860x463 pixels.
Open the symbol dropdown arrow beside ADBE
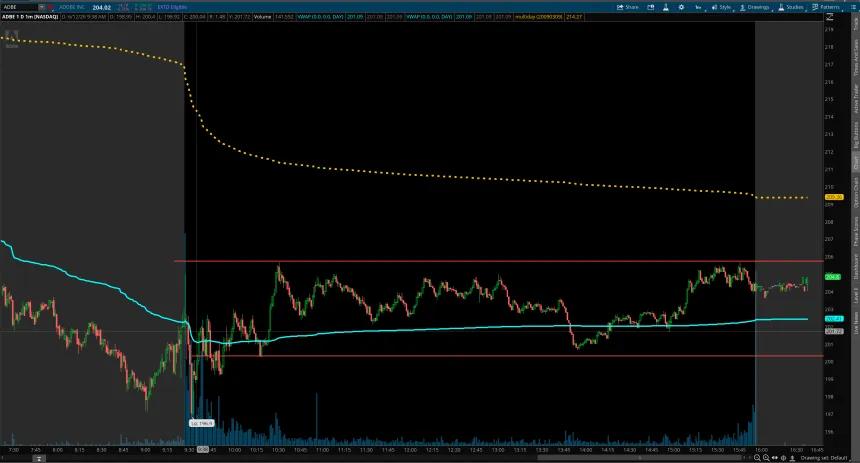42,7
